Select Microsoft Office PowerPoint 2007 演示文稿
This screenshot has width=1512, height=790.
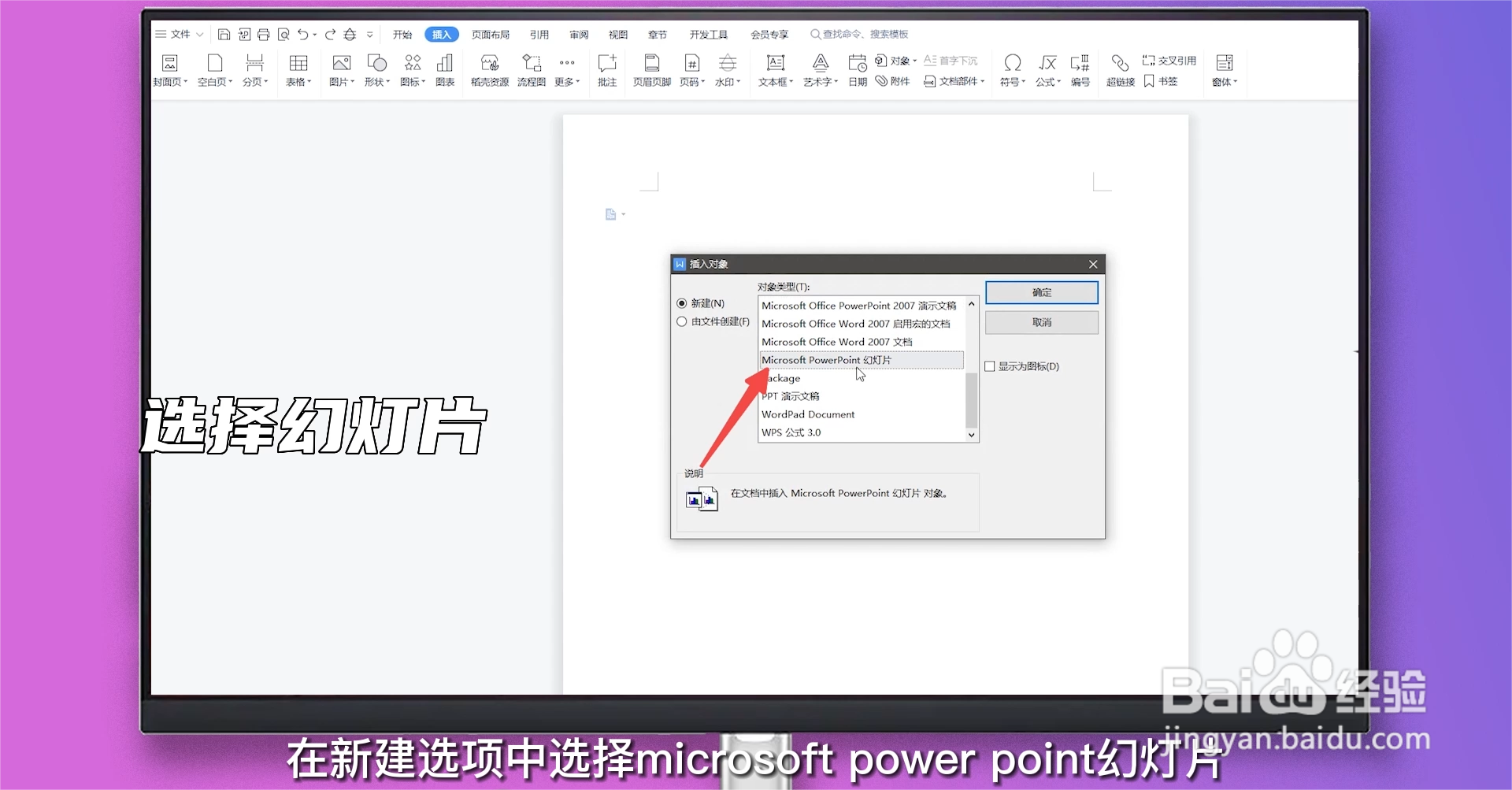pyautogui.click(x=861, y=306)
